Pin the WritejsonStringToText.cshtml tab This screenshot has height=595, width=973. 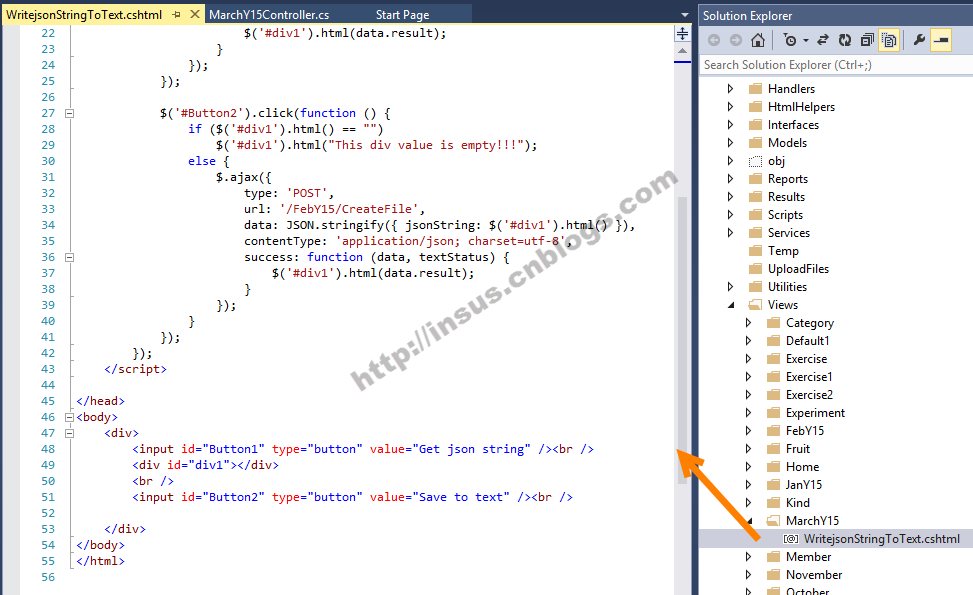point(177,14)
